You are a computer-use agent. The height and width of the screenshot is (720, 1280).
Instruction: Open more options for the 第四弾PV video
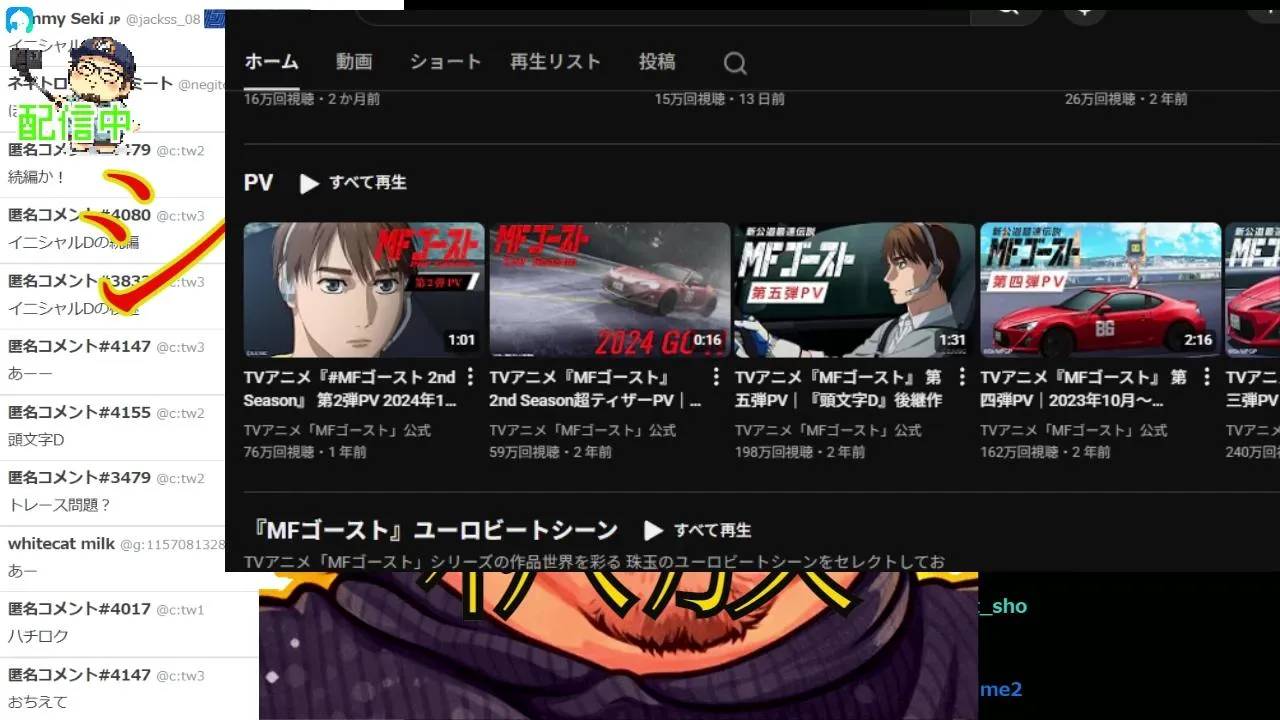(1207, 377)
